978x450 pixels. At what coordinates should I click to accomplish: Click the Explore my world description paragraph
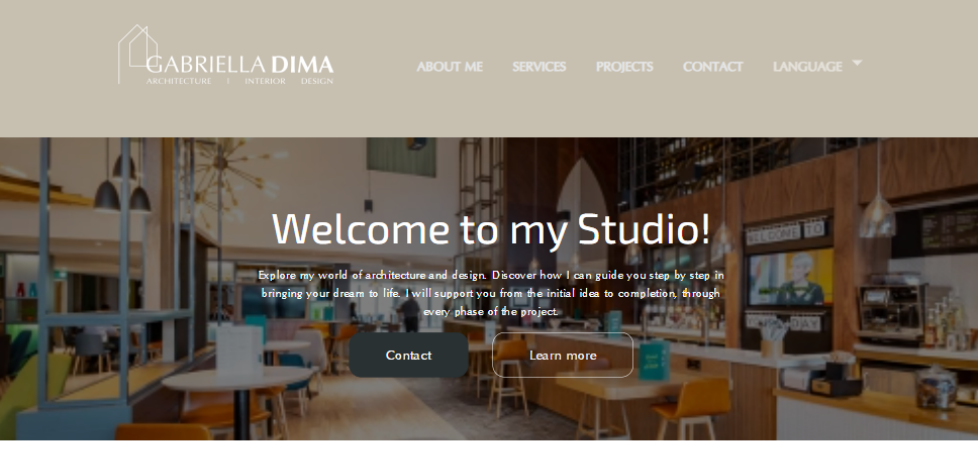pyautogui.click(x=491, y=293)
